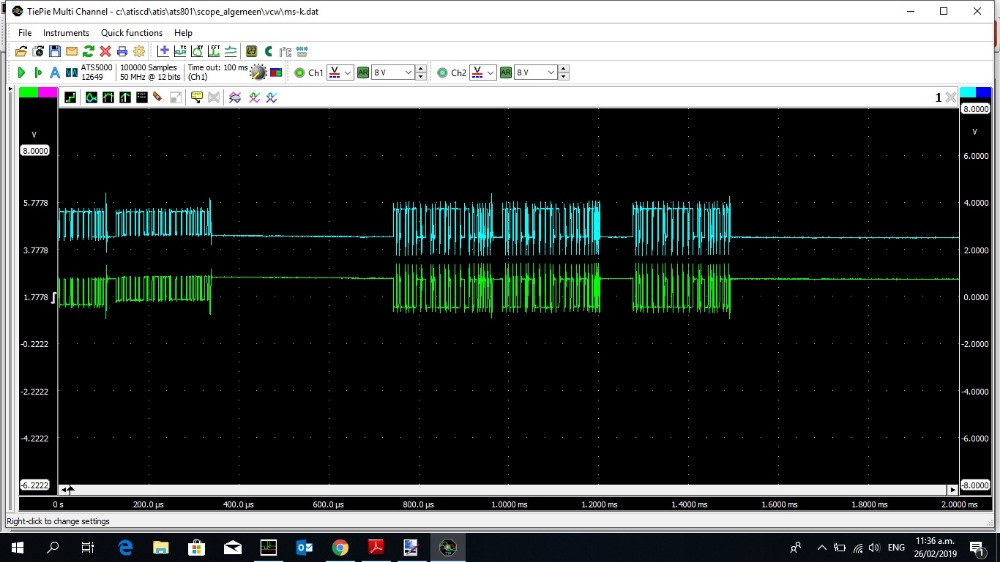1000x562 pixels.
Task: Open the Ch1 8 V range dropdown
Action: [x=393, y=73]
